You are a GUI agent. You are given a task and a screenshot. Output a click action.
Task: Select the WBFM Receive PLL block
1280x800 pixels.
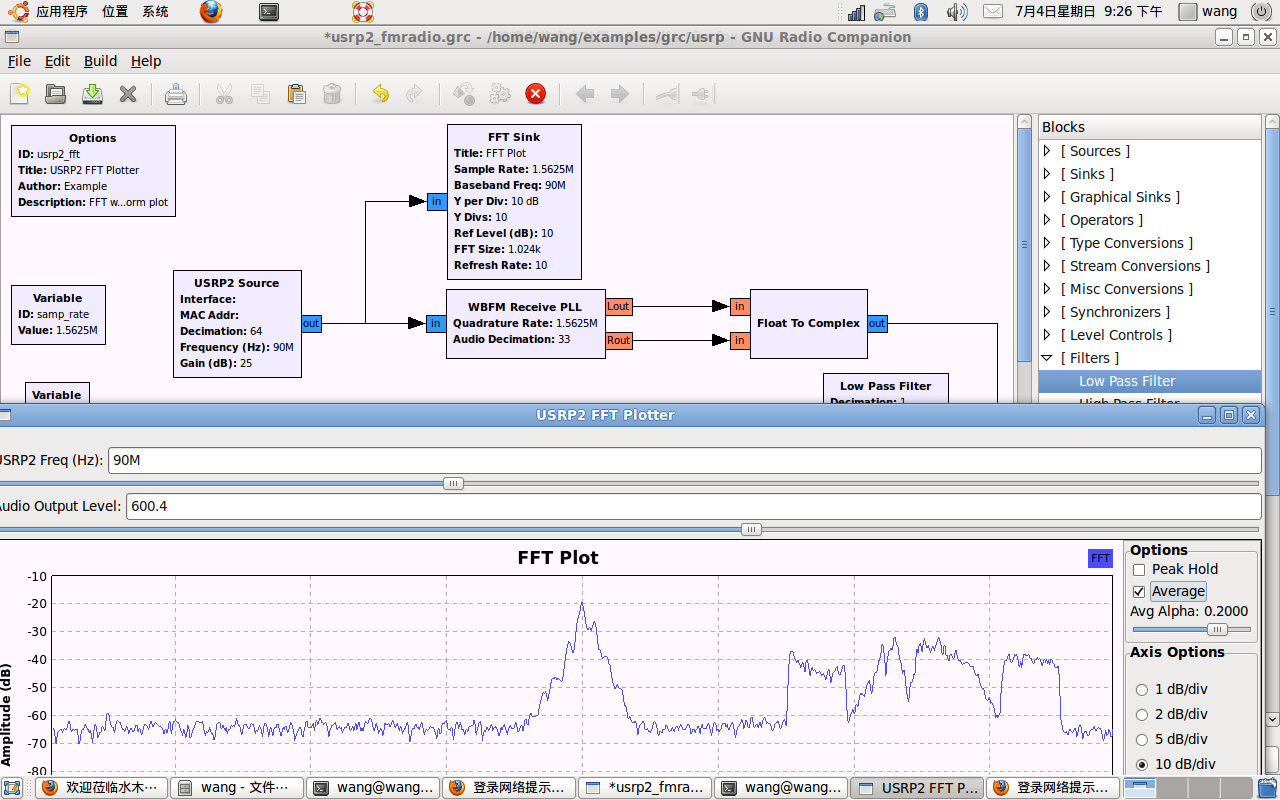point(525,323)
